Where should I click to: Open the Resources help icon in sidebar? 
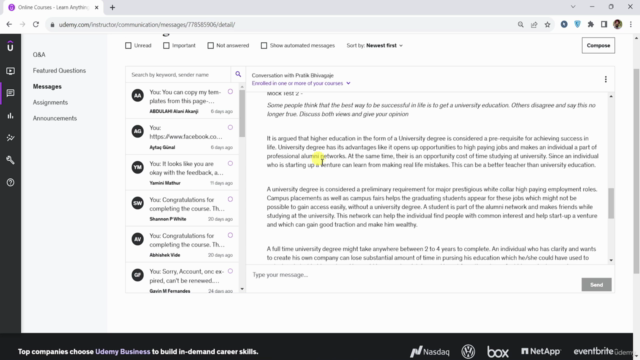coord(10,182)
